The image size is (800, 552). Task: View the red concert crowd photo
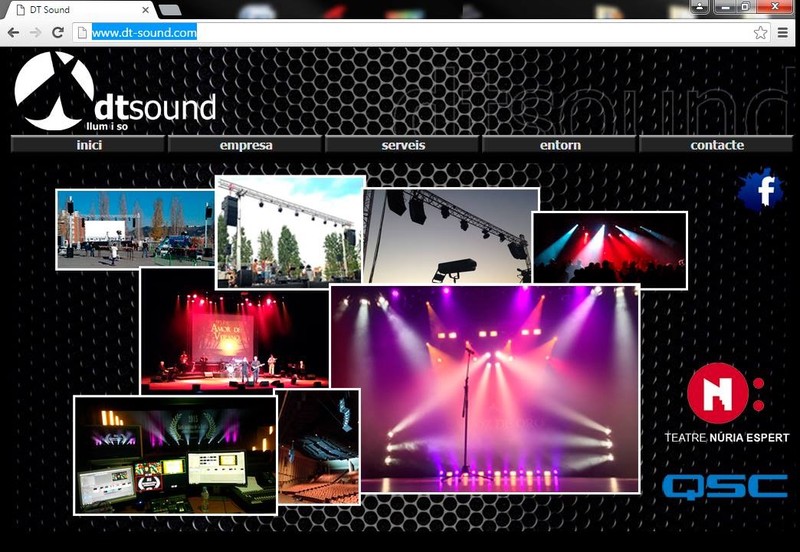click(609, 250)
